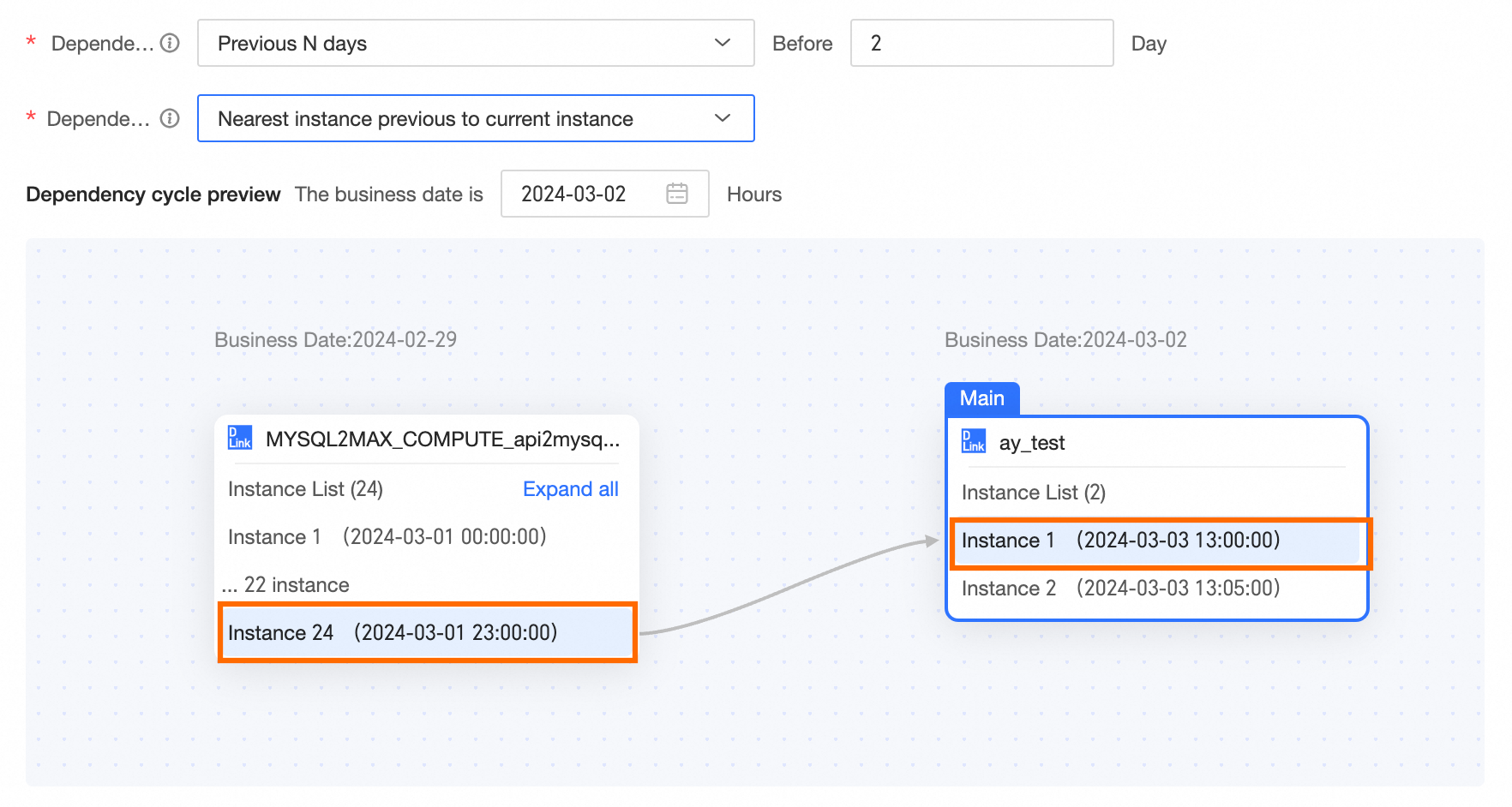Click the ay_test node title

point(1032,443)
